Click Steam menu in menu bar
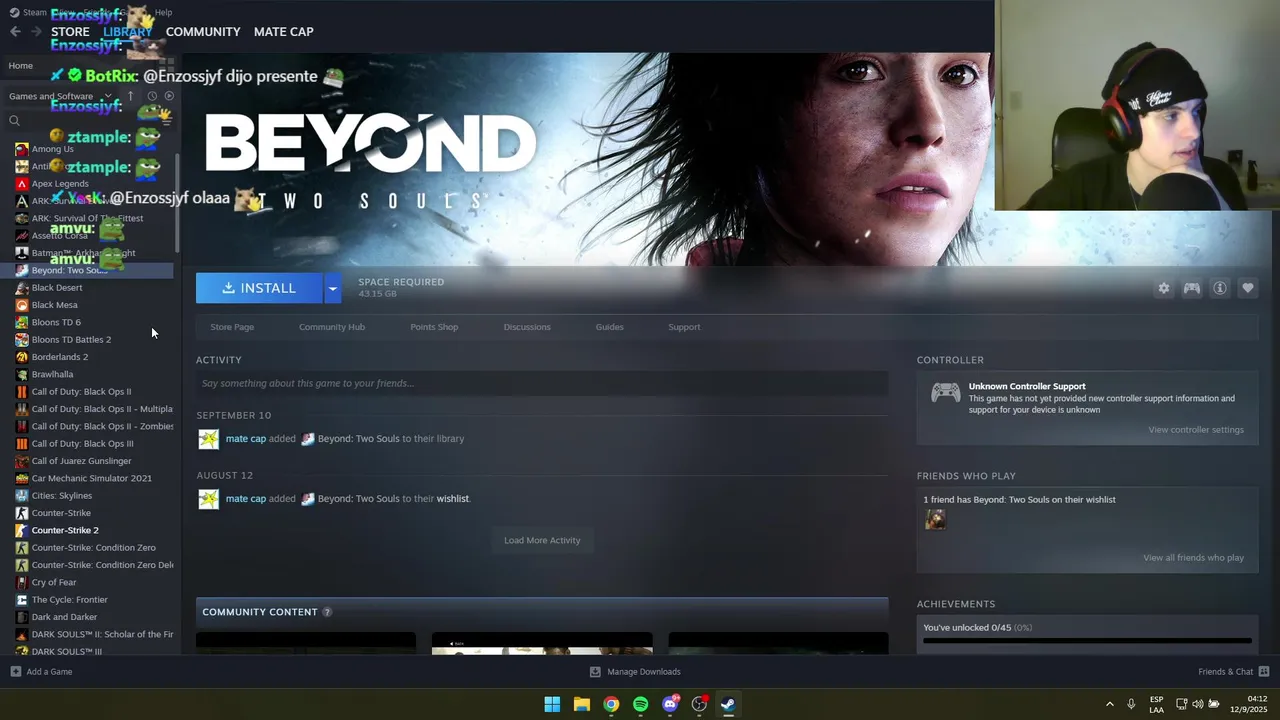Image resolution: width=1280 pixels, height=720 pixels. tap(28, 12)
